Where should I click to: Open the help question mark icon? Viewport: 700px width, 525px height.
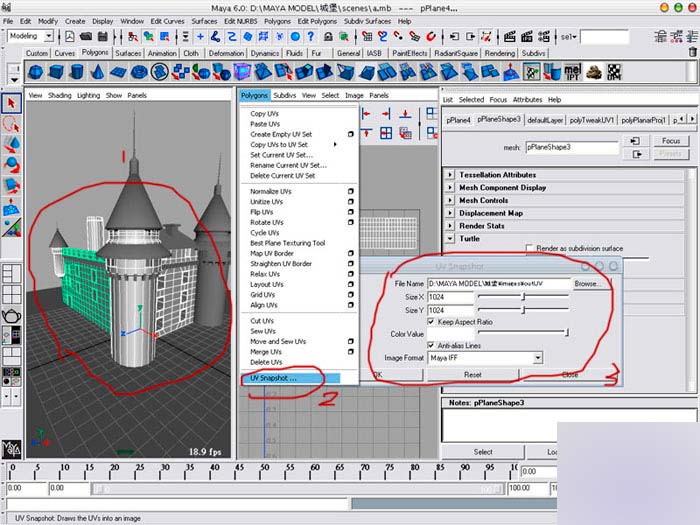pos(311,37)
